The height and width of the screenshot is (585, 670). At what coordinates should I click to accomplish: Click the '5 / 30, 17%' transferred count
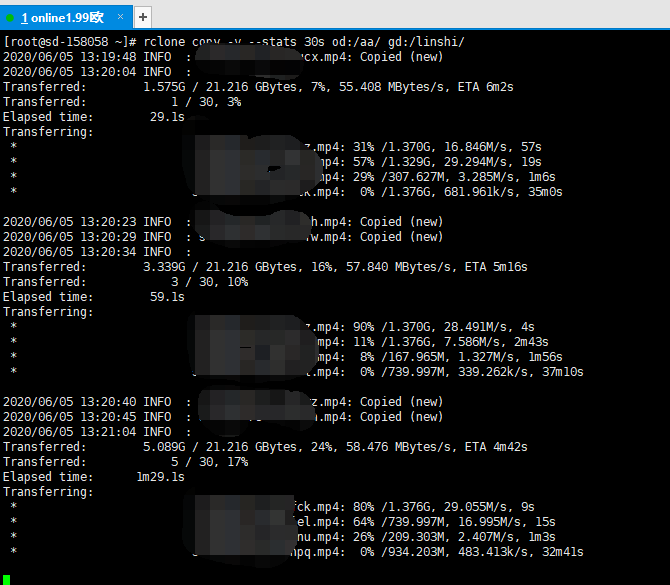[x=209, y=462]
